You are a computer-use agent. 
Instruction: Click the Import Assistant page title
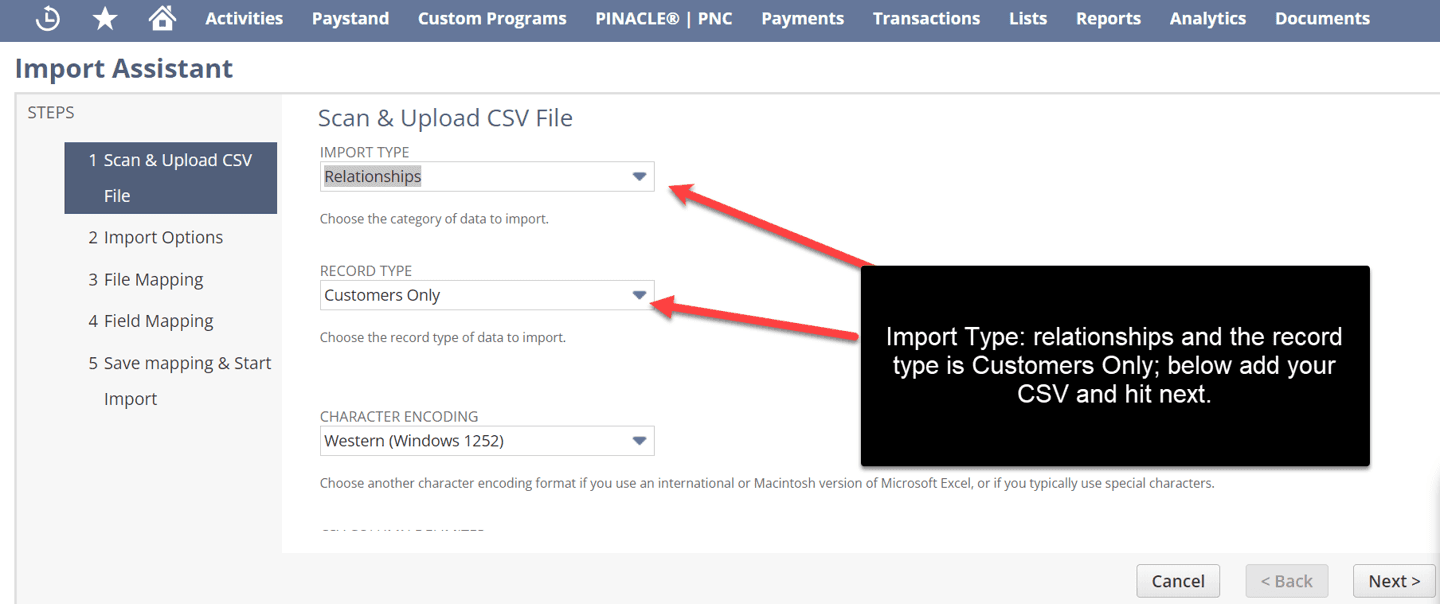tap(124, 69)
